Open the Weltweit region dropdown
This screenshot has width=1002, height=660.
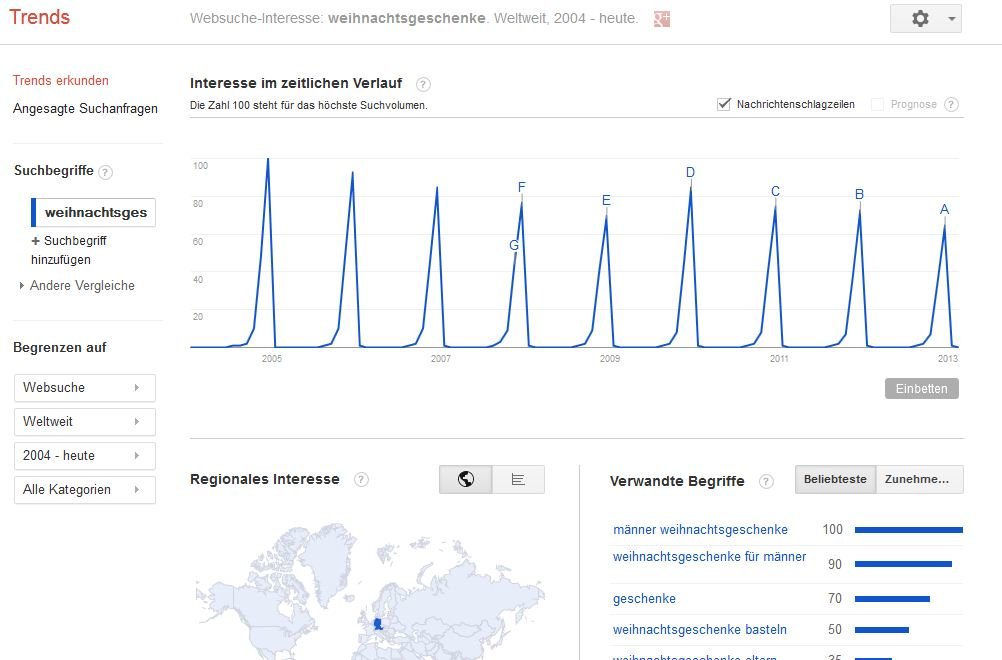[85, 422]
